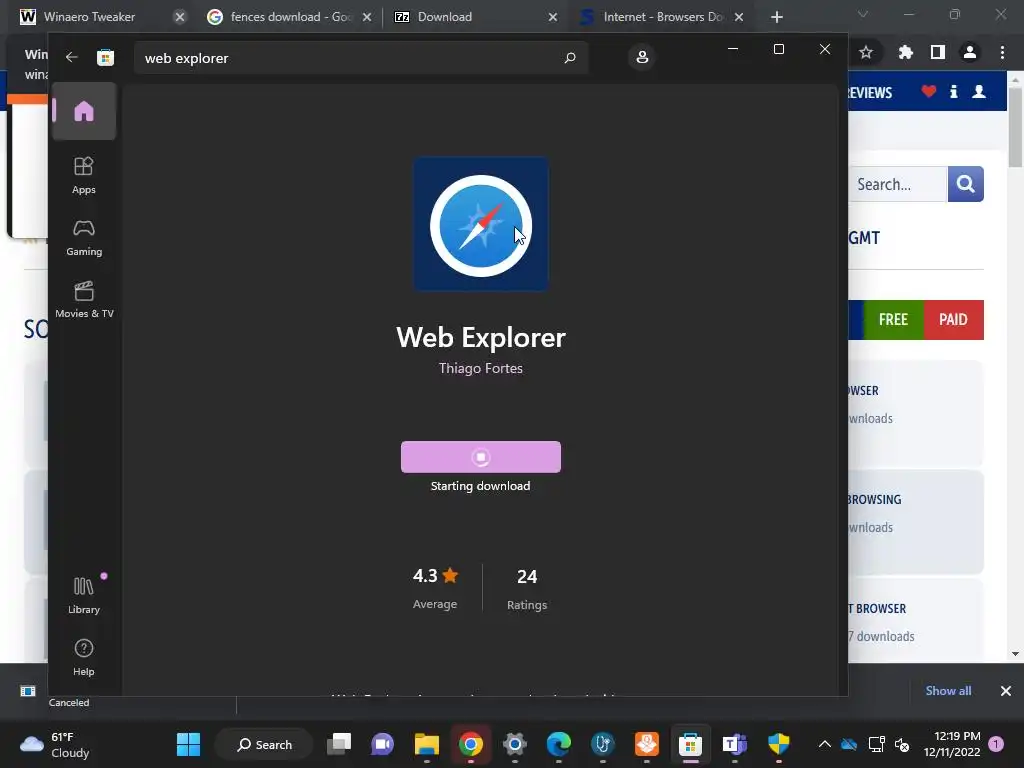Toggle Chrome side panel
Image resolution: width=1024 pixels, height=768 pixels.
click(938, 52)
